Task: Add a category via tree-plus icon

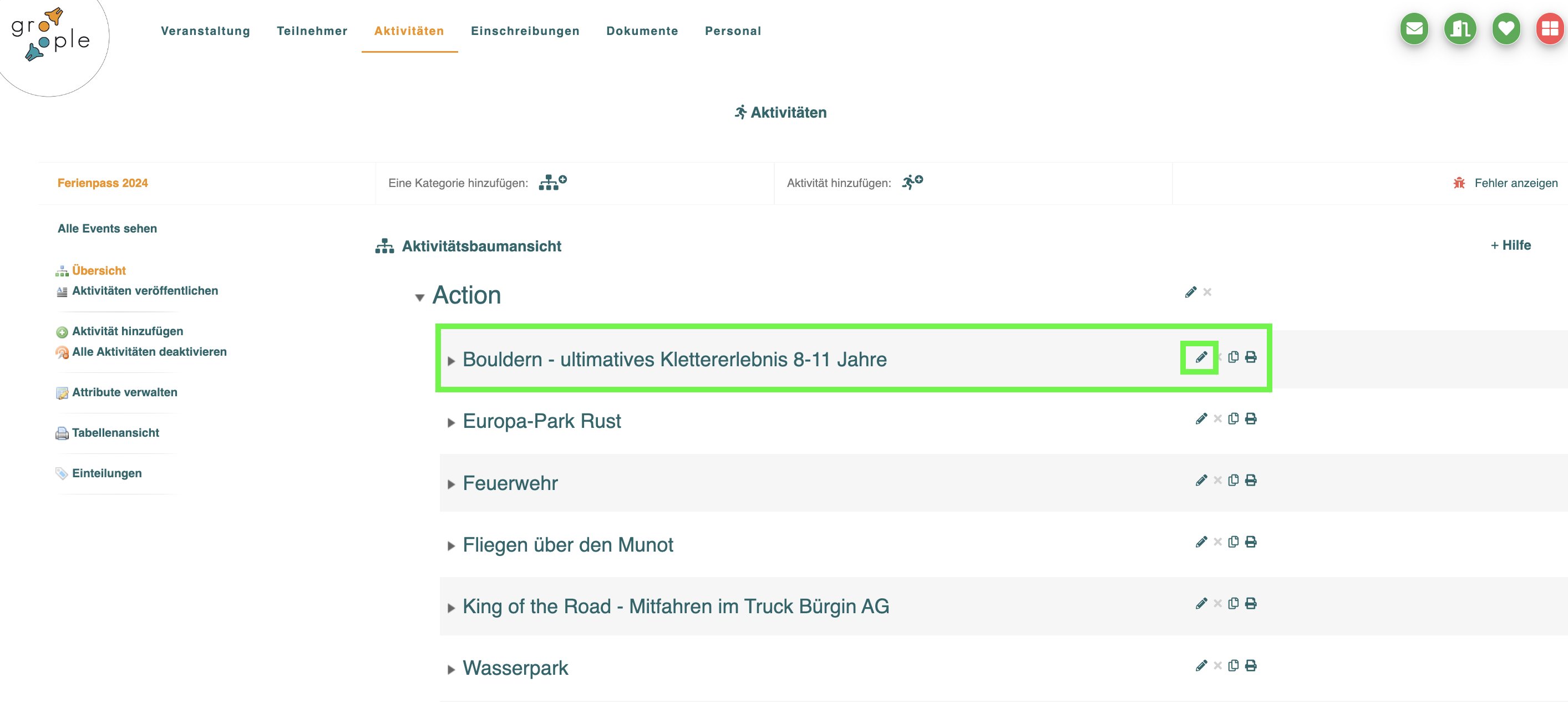Action: click(552, 182)
